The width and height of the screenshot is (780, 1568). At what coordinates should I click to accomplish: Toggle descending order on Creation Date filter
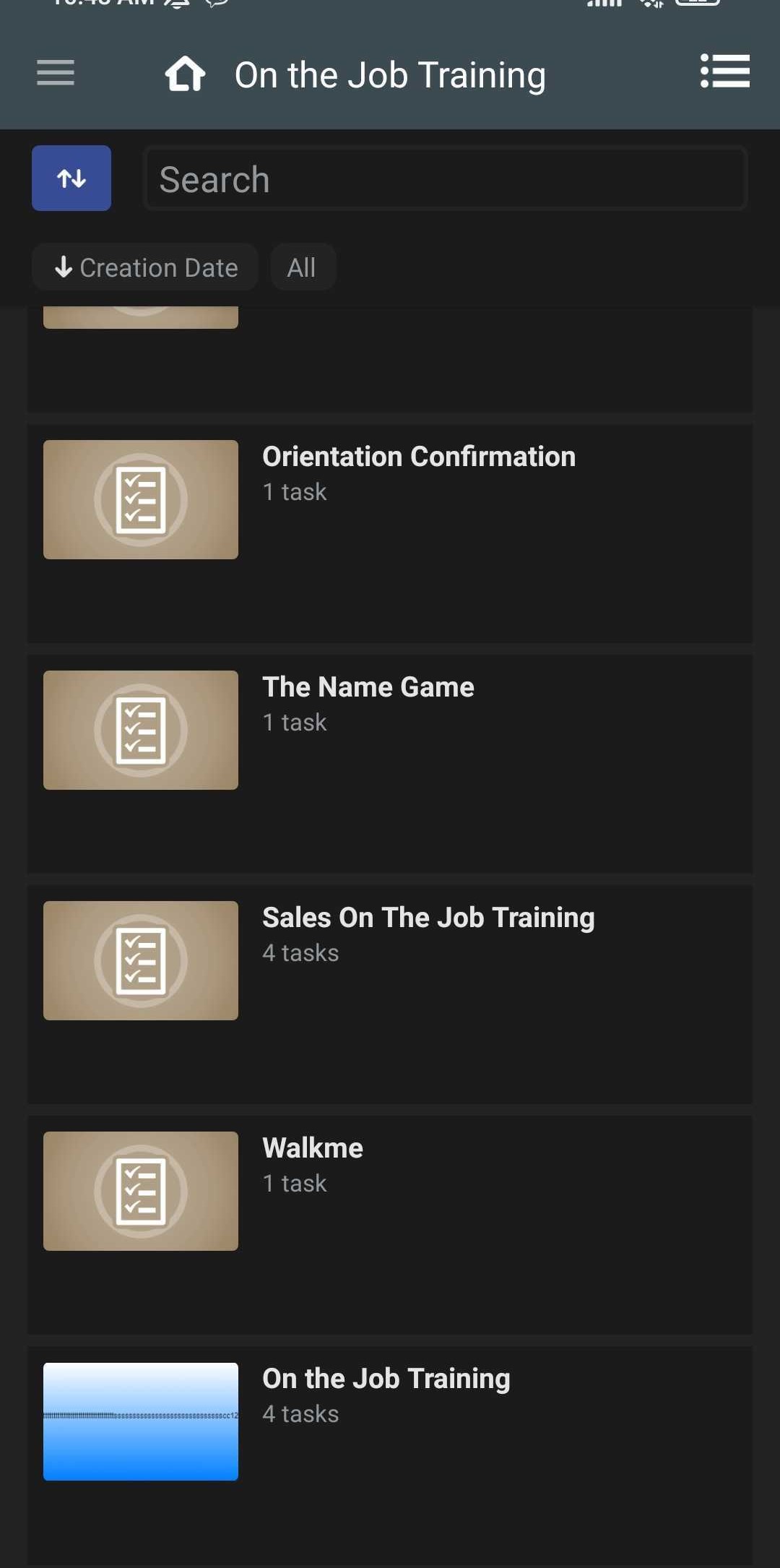click(144, 267)
